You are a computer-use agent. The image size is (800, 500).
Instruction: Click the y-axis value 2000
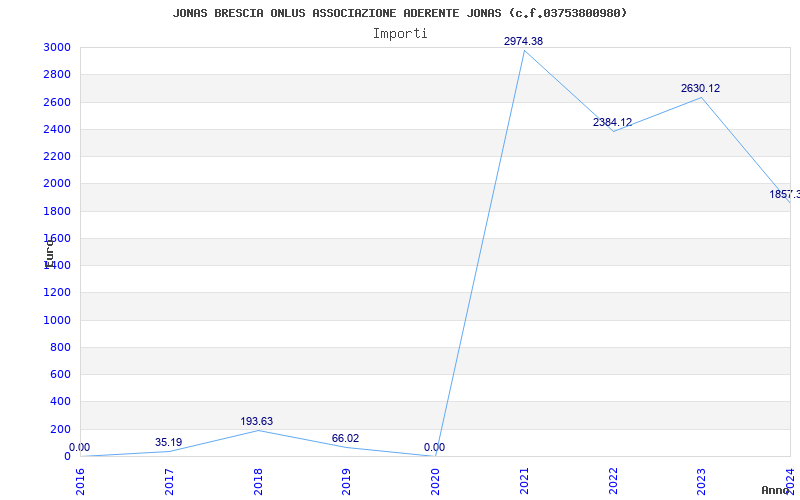[58, 184]
